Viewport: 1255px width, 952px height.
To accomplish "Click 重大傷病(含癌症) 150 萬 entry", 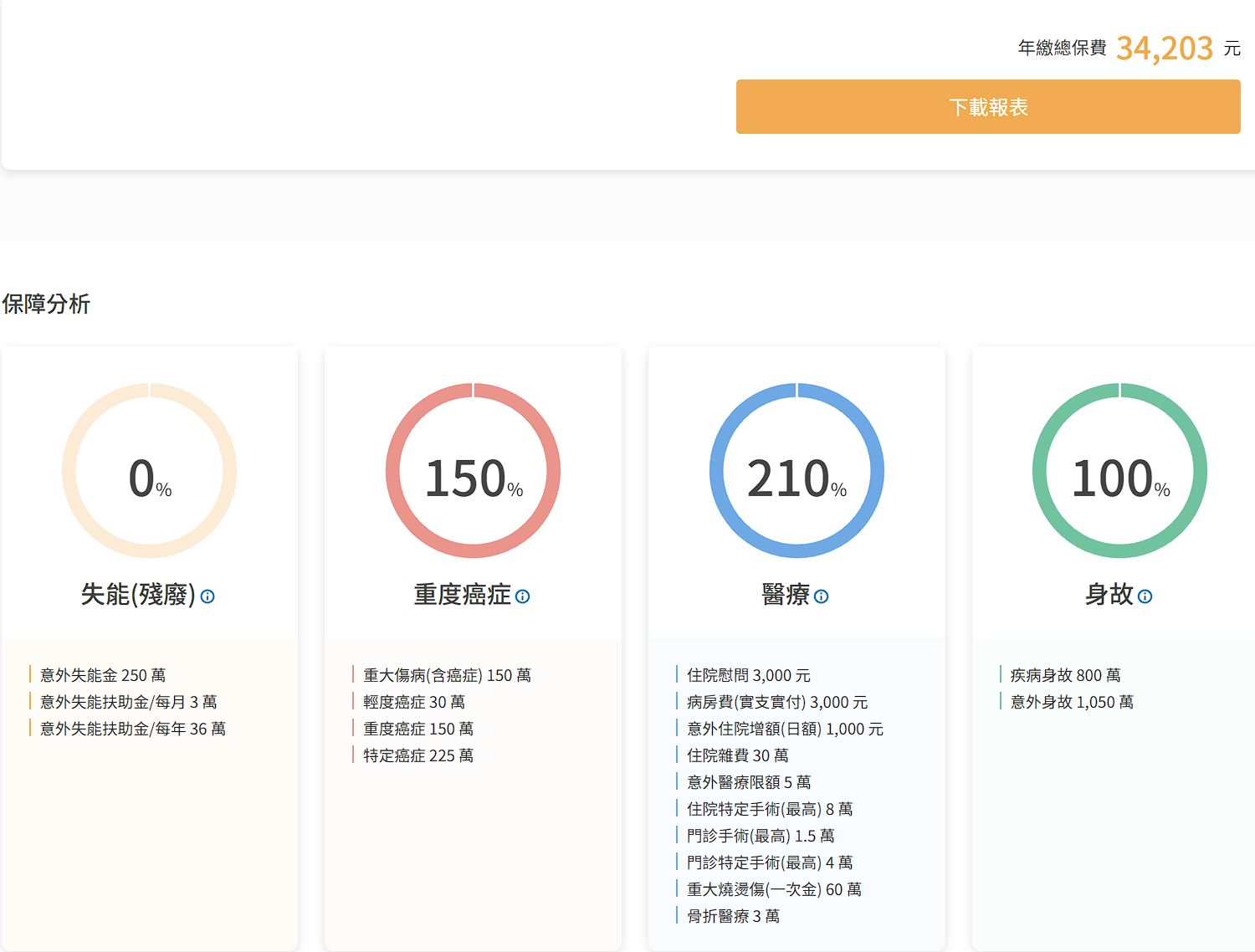I will click(447, 675).
